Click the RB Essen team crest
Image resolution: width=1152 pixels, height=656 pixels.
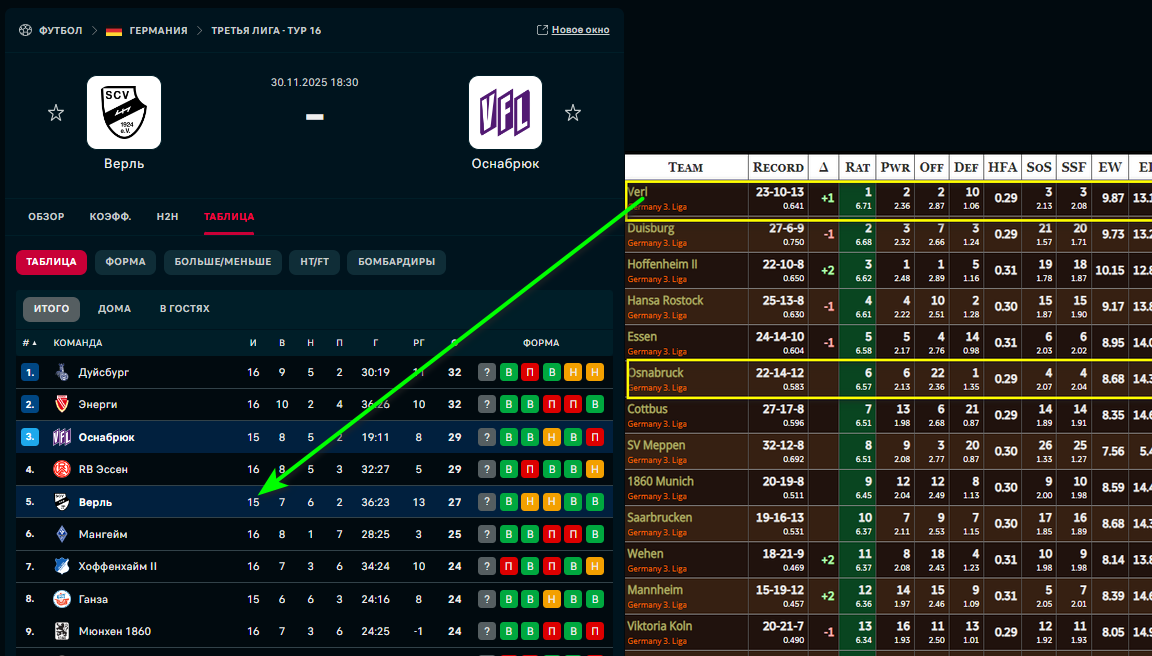click(62, 469)
